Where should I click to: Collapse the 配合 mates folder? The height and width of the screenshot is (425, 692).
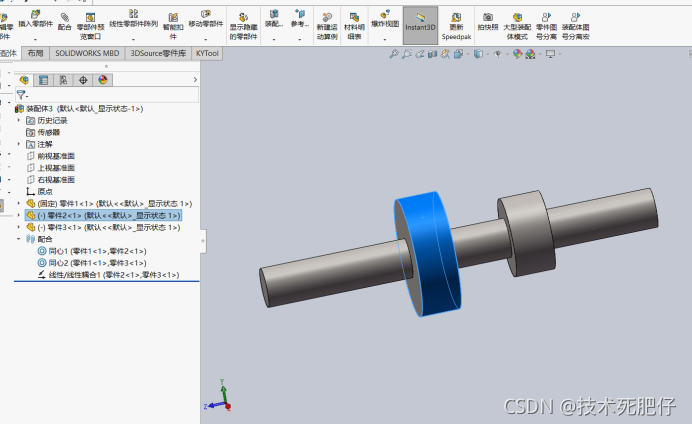coord(19,239)
